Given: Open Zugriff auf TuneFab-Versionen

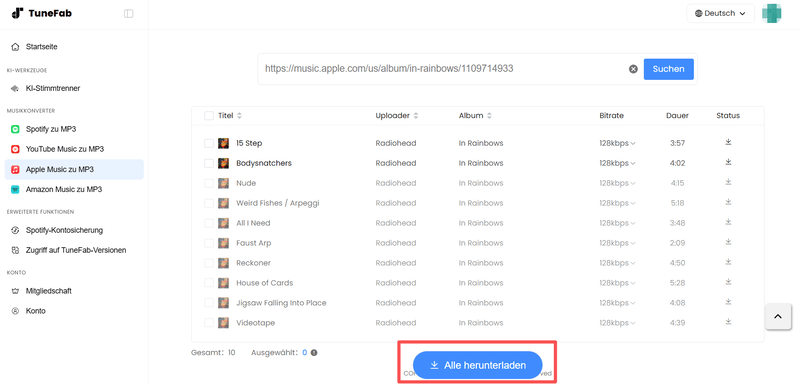Looking at the screenshot, I should pyautogui.click(x=74, y=250).
